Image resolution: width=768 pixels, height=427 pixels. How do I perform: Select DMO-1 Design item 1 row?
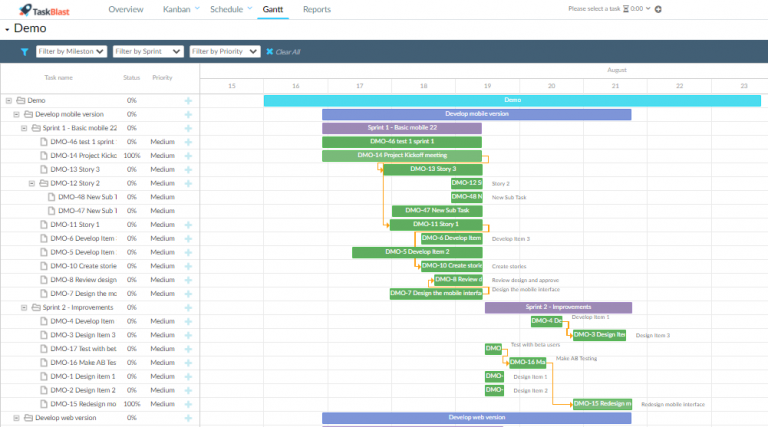tap(100, 377)
